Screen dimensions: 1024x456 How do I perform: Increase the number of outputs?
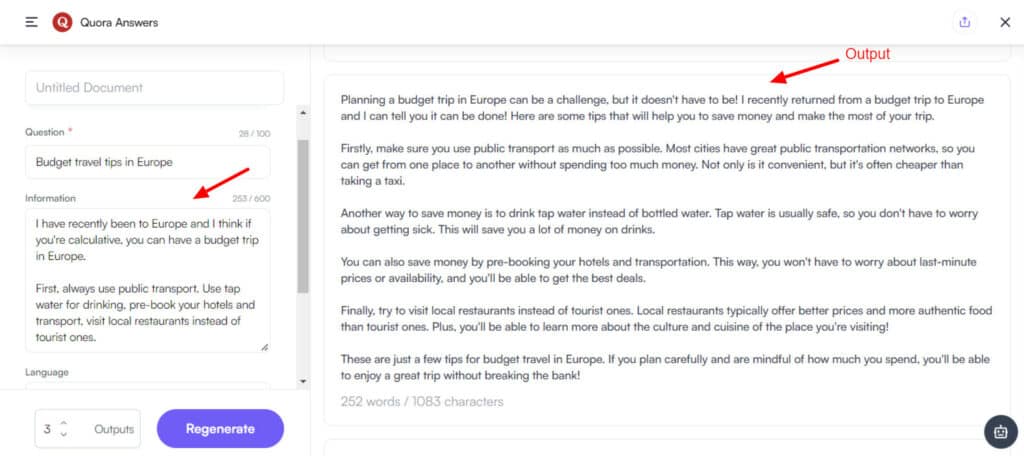64,423
